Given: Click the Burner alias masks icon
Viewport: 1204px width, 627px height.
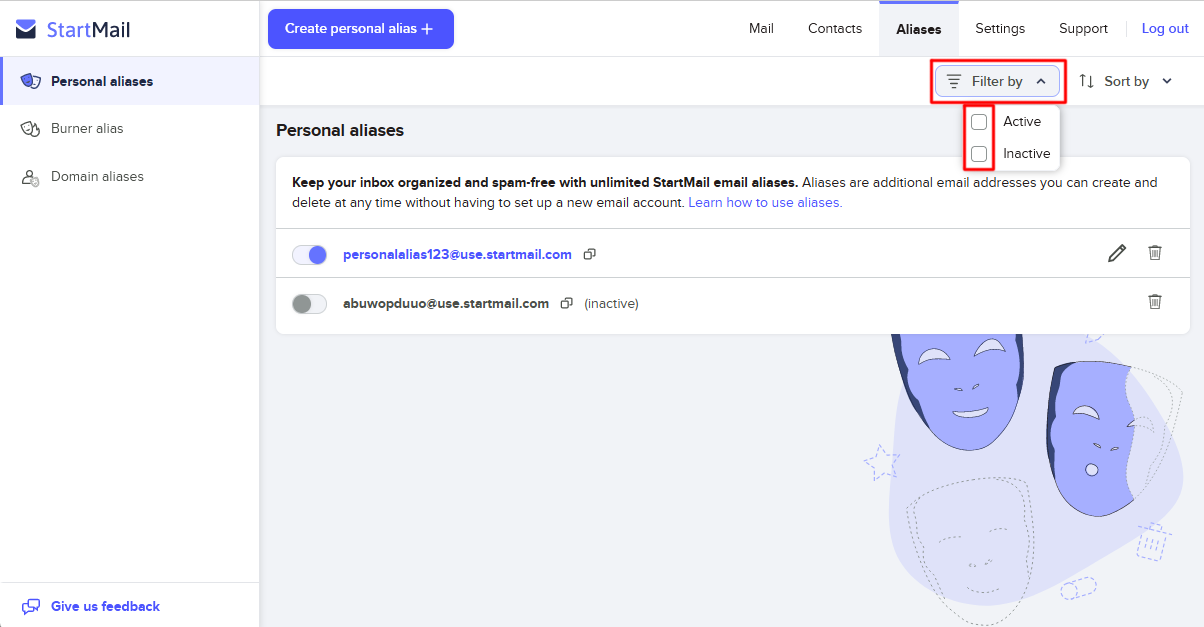Looking at the screenshot, I should tap(31, 129).
